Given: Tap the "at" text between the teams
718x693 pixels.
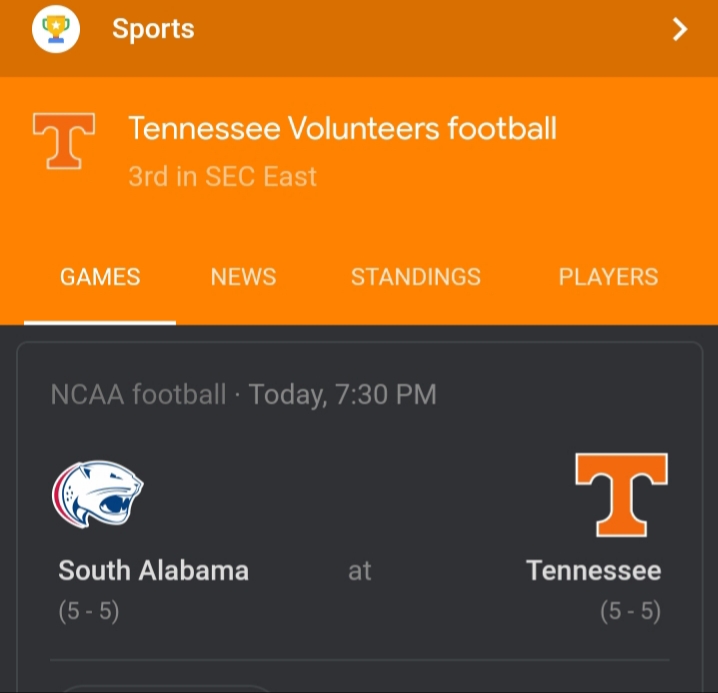Looking at the screenshot, I should (359, 571).
